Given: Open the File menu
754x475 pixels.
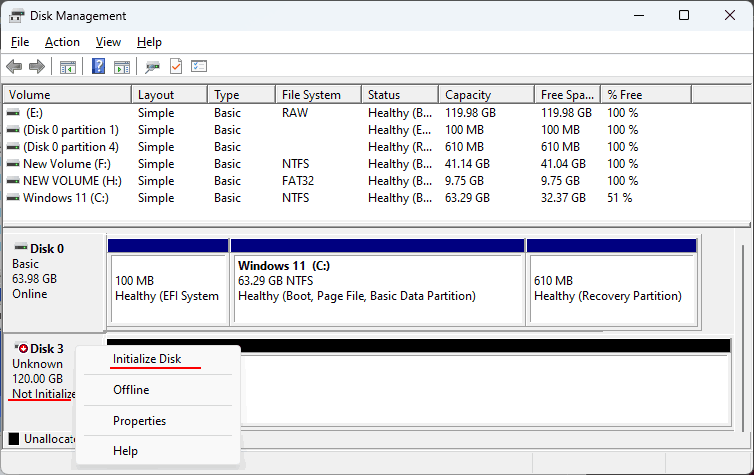Looking at the screenshot, I should (20, 42).
